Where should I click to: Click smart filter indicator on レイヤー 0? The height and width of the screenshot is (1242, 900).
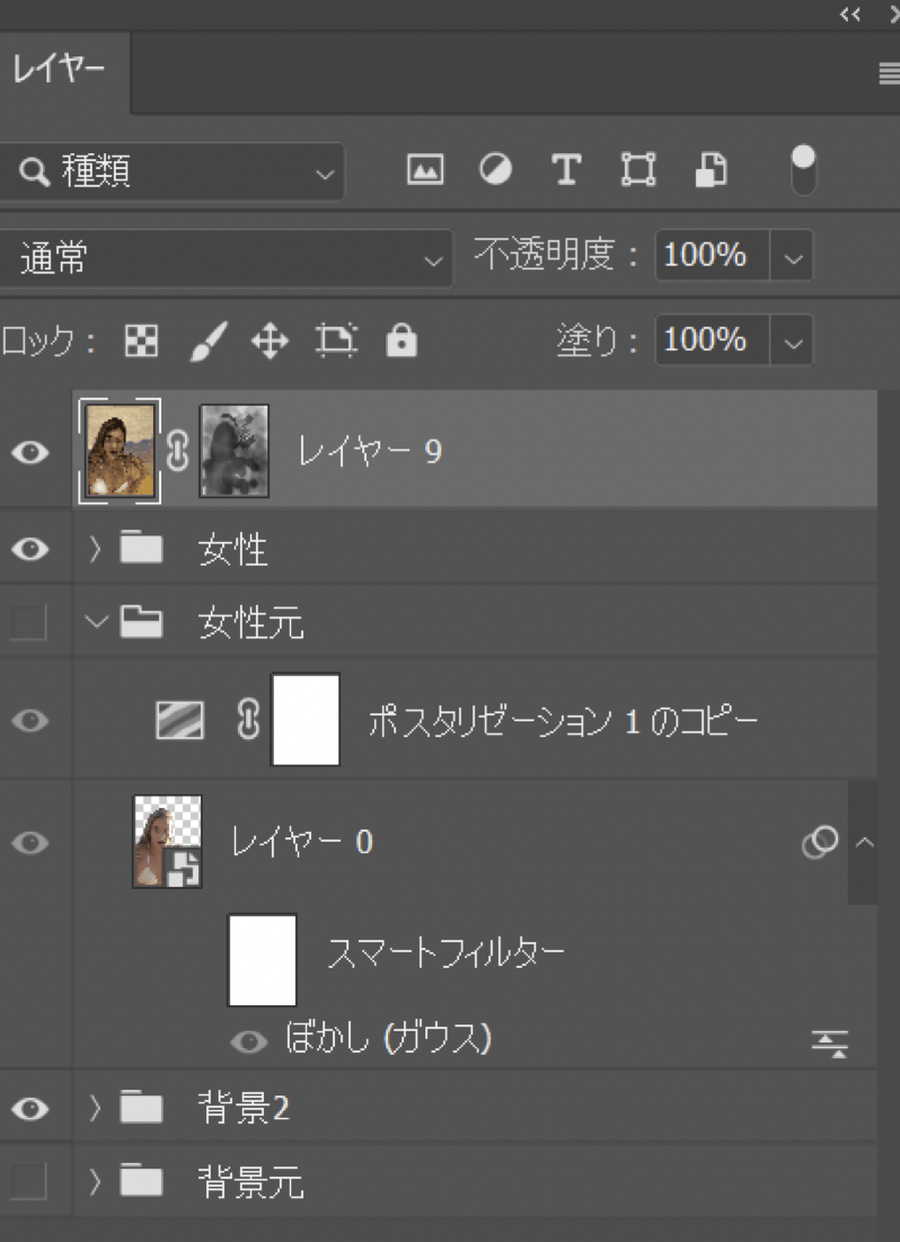pos(820,842)
